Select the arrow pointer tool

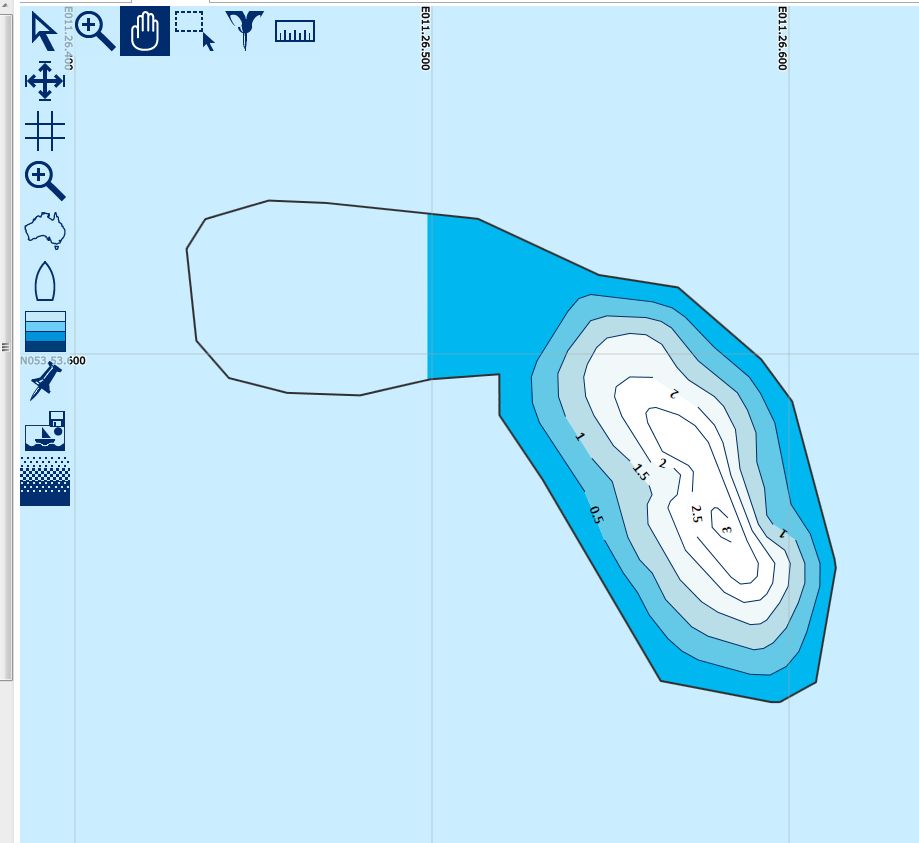(44, 31)
